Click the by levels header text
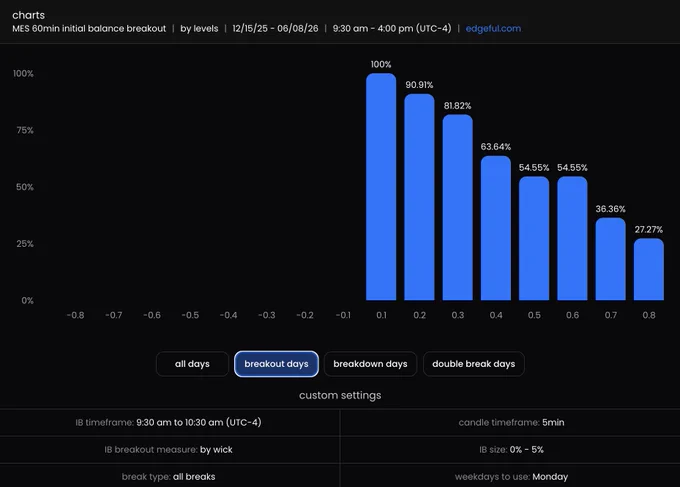The image size is (680, 487). click(x=199, y=29)
